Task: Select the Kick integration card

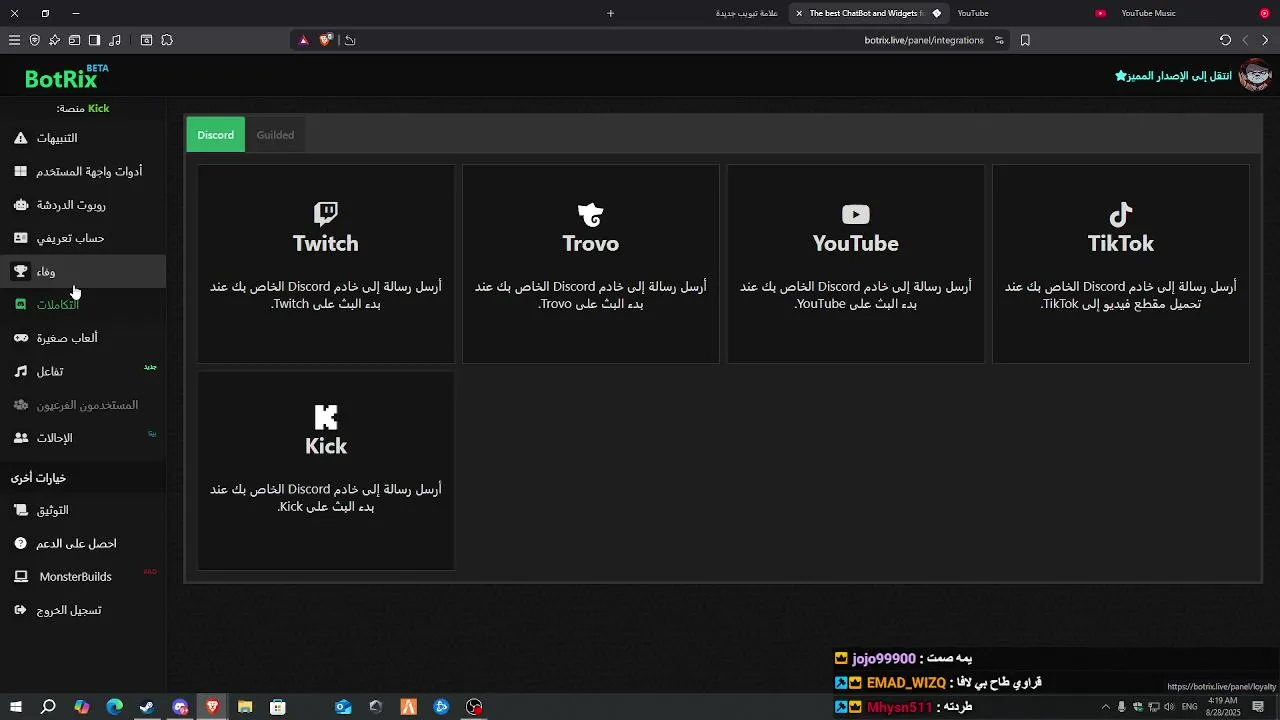Action: tap(326, 471)
